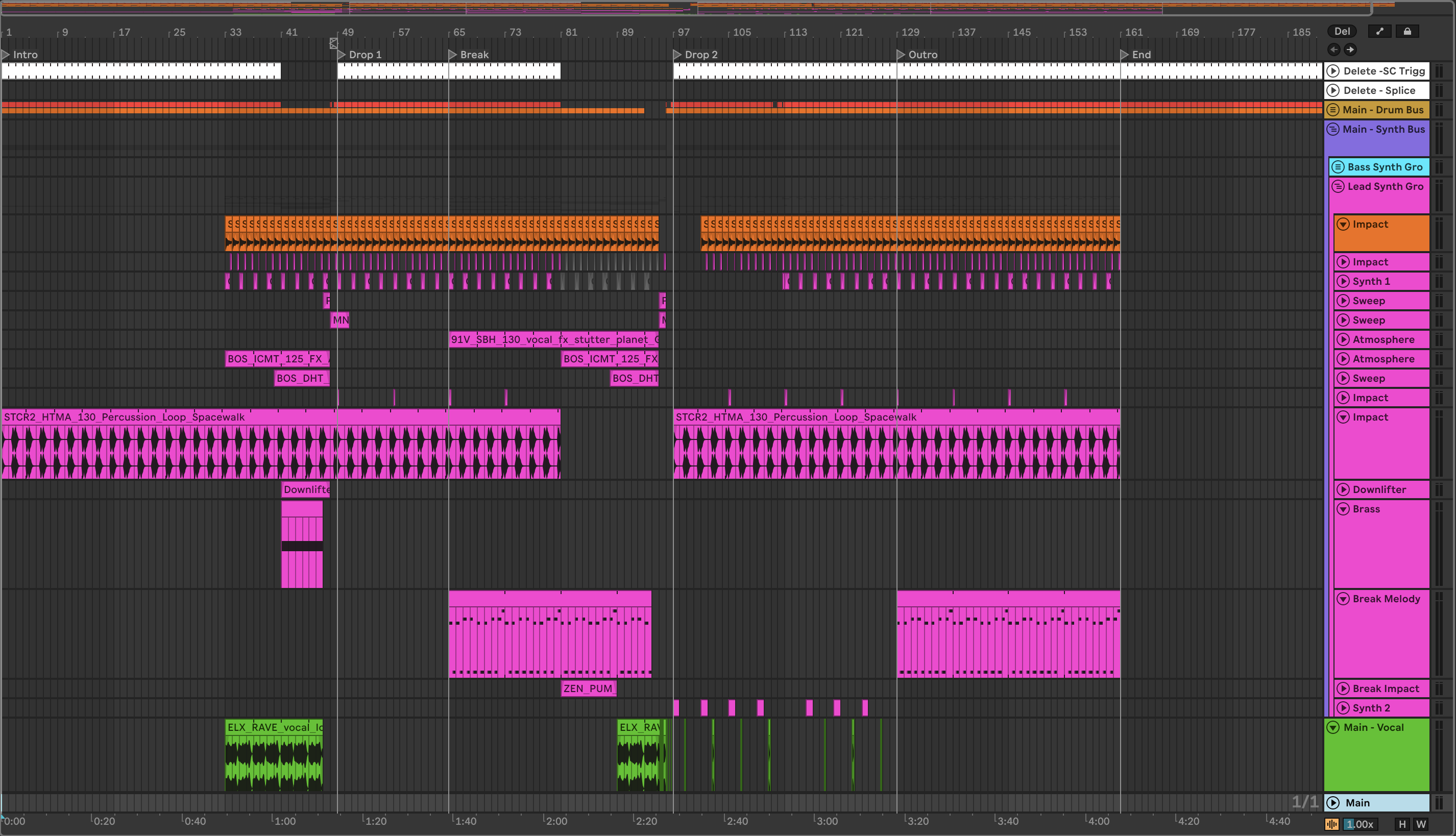Click the Main - Drum Bus group icon
This screenshot has width=1456, height=836.
coord(1333,110)
